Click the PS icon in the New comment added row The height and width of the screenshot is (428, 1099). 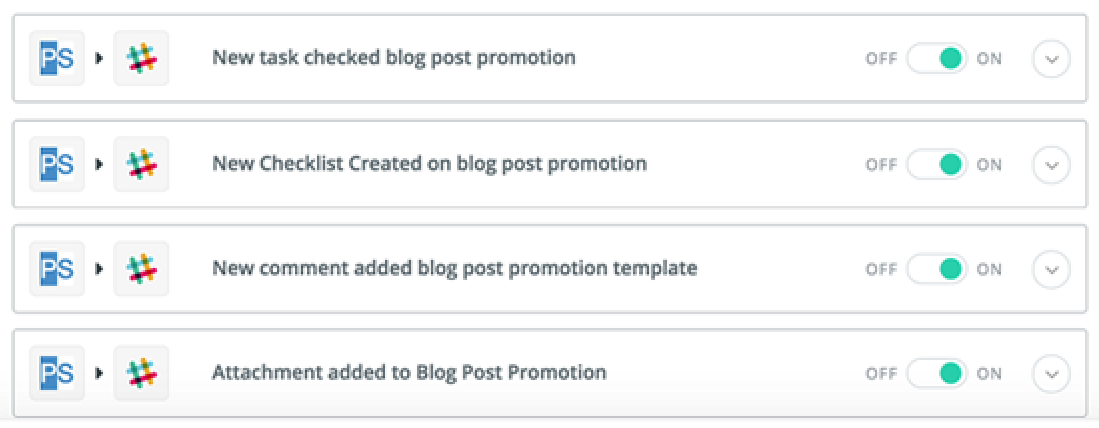tap(57, 269)
